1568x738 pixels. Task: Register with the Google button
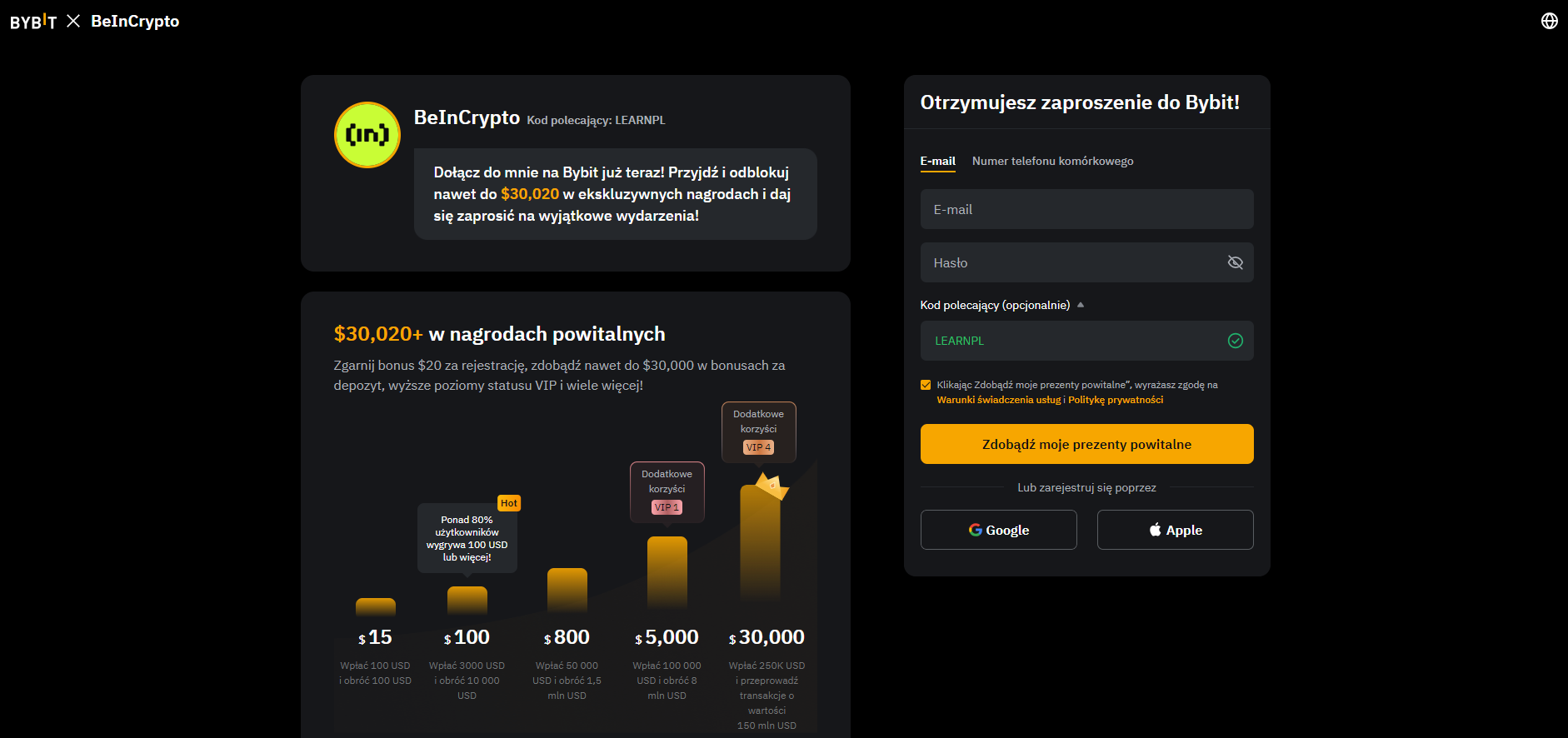coord(998,530)
